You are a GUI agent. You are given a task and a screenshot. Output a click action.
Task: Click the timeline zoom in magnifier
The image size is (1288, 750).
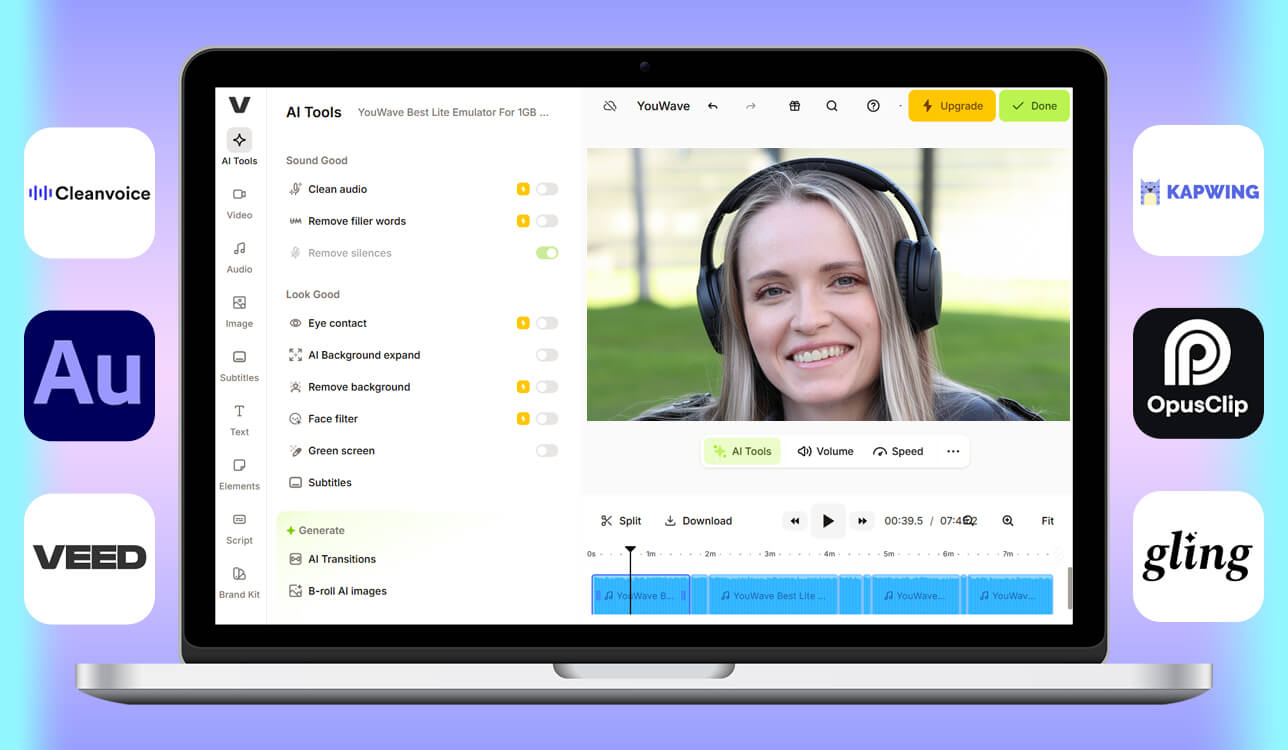[x=1008, y=521]
